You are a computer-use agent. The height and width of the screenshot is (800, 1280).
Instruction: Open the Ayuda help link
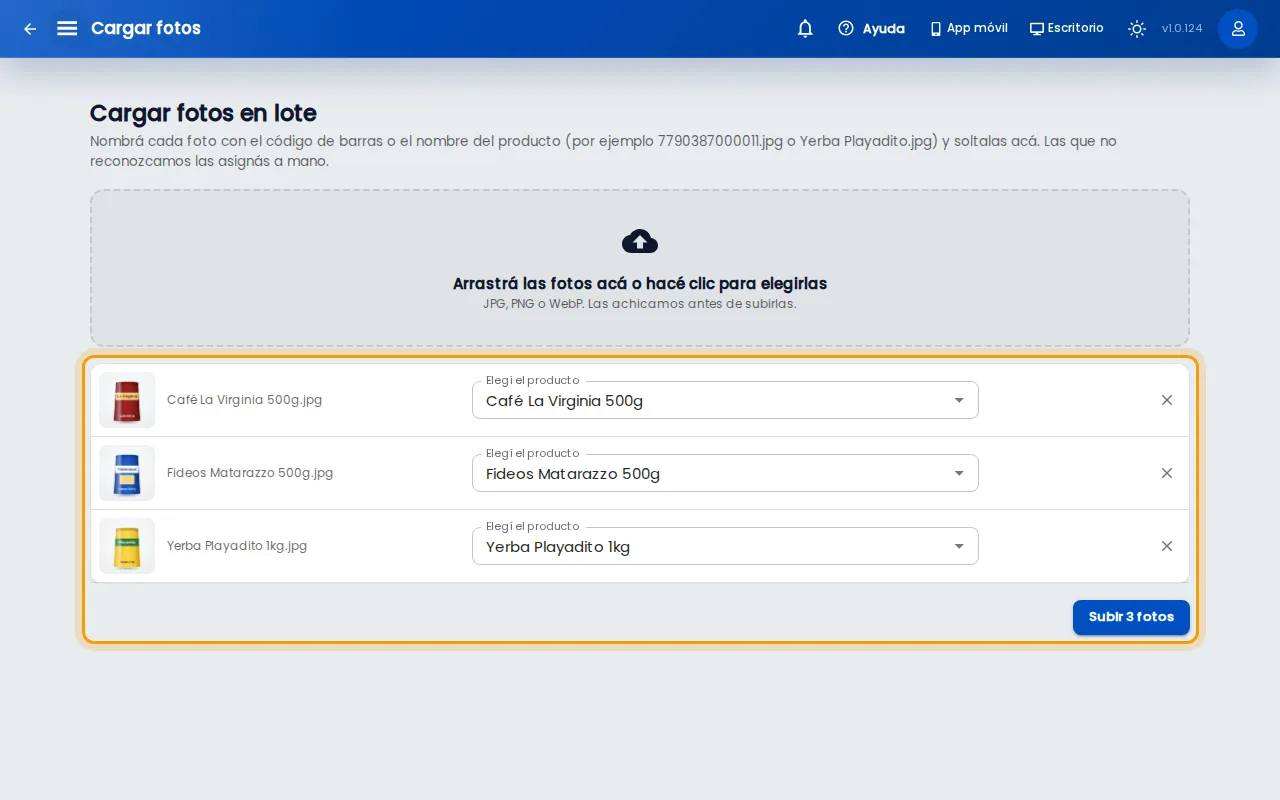click(x=871, y=29)
